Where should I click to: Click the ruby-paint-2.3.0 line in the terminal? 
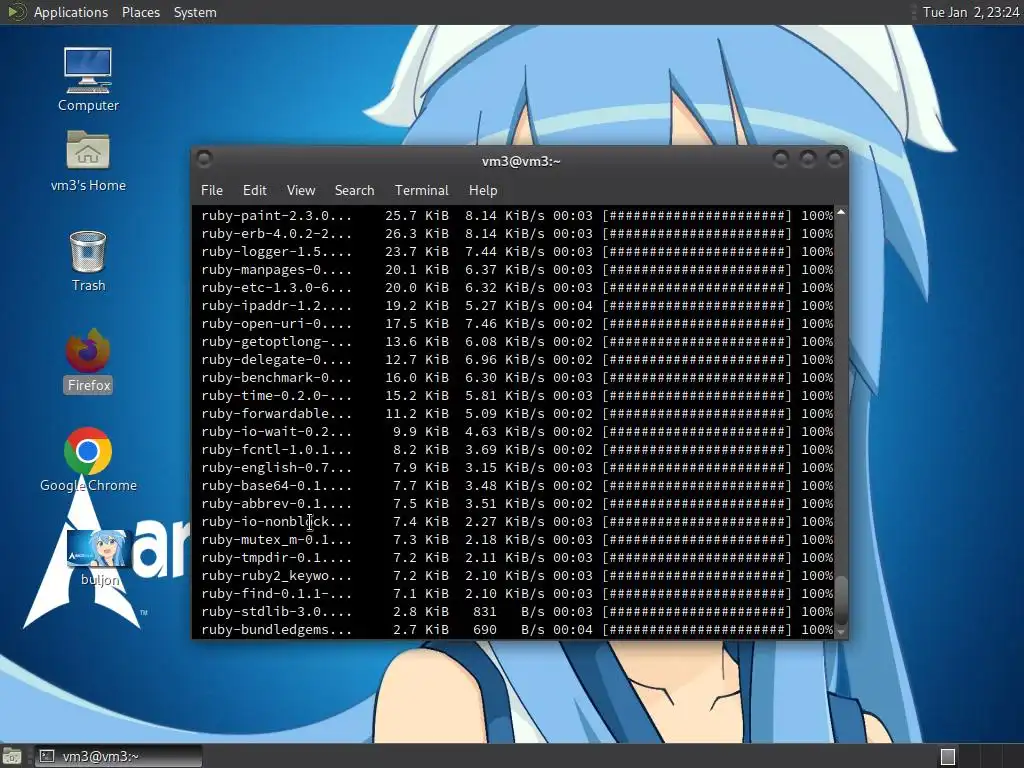[x=517, y=216]
